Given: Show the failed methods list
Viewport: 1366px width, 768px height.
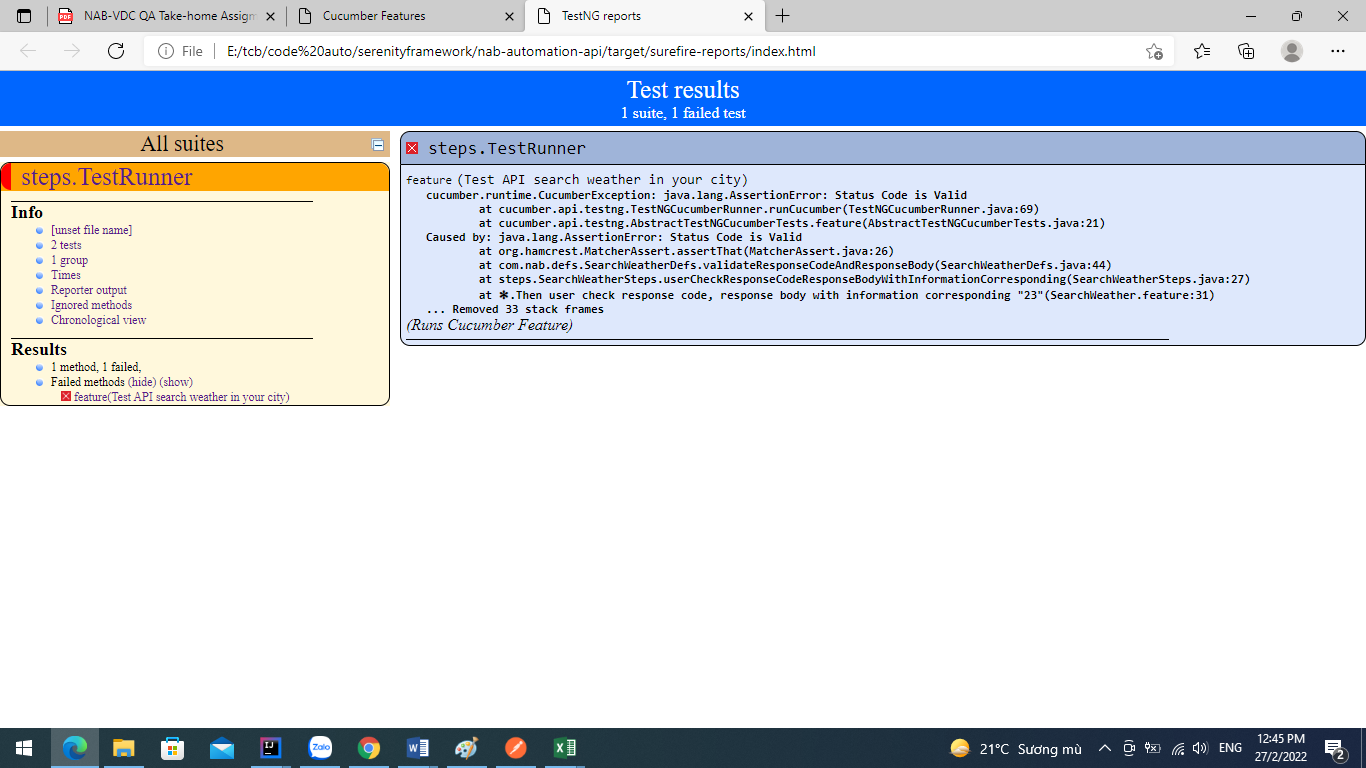Looking at the screenshot, I should pyautogui.click(x=176, y=382).
